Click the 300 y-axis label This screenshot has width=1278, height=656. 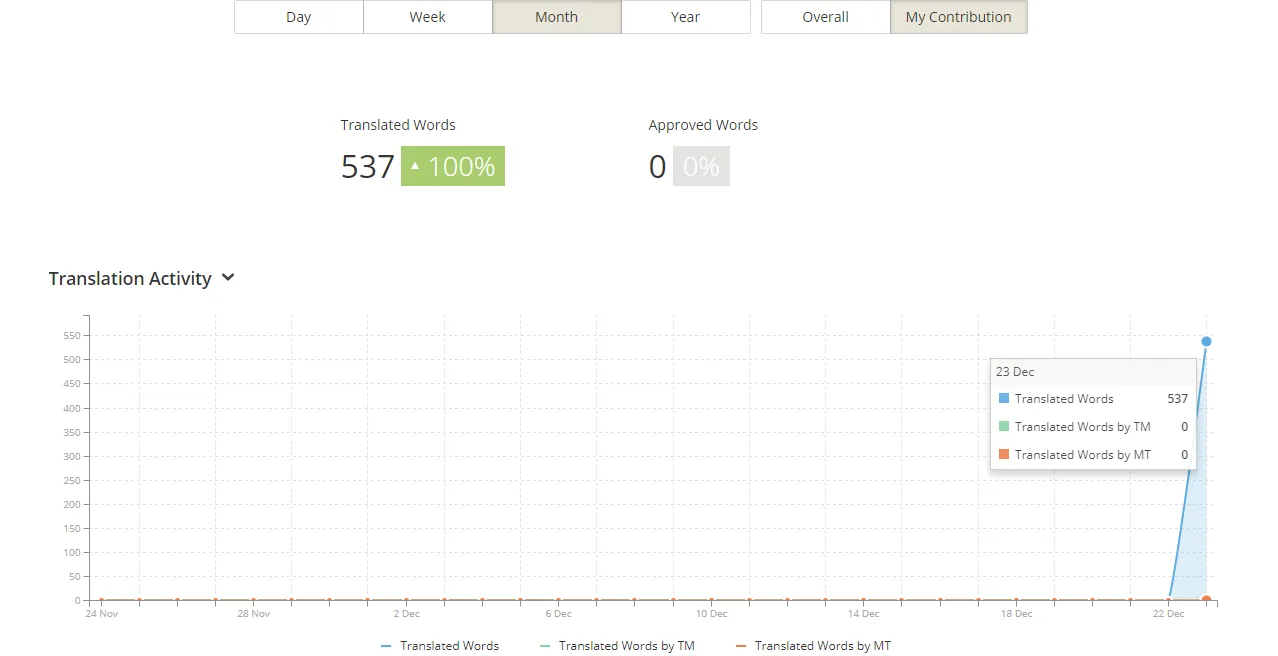pyautogui.click(x=73, y=456)
